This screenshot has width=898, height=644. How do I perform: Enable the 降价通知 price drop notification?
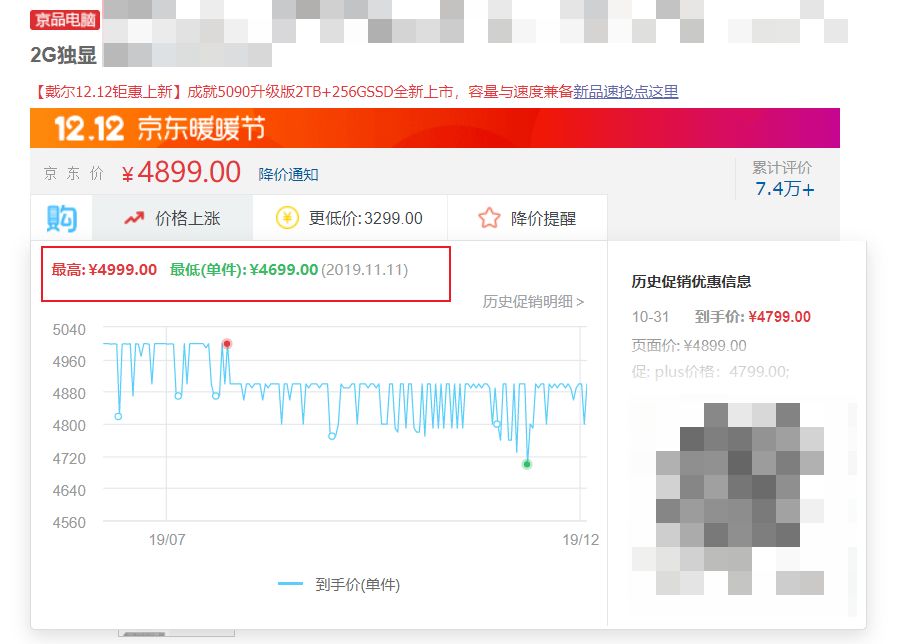coord(290,172)
